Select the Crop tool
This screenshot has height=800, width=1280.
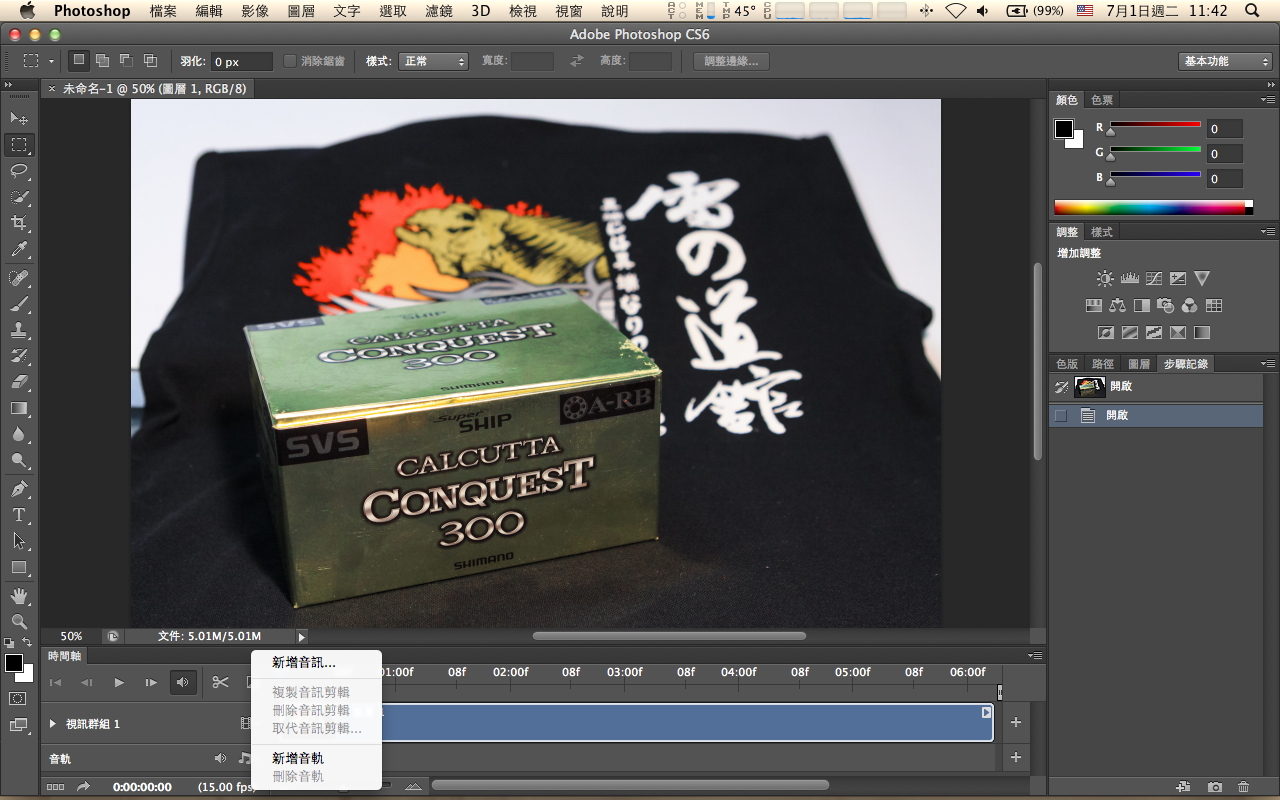click(x=19, y=223)
